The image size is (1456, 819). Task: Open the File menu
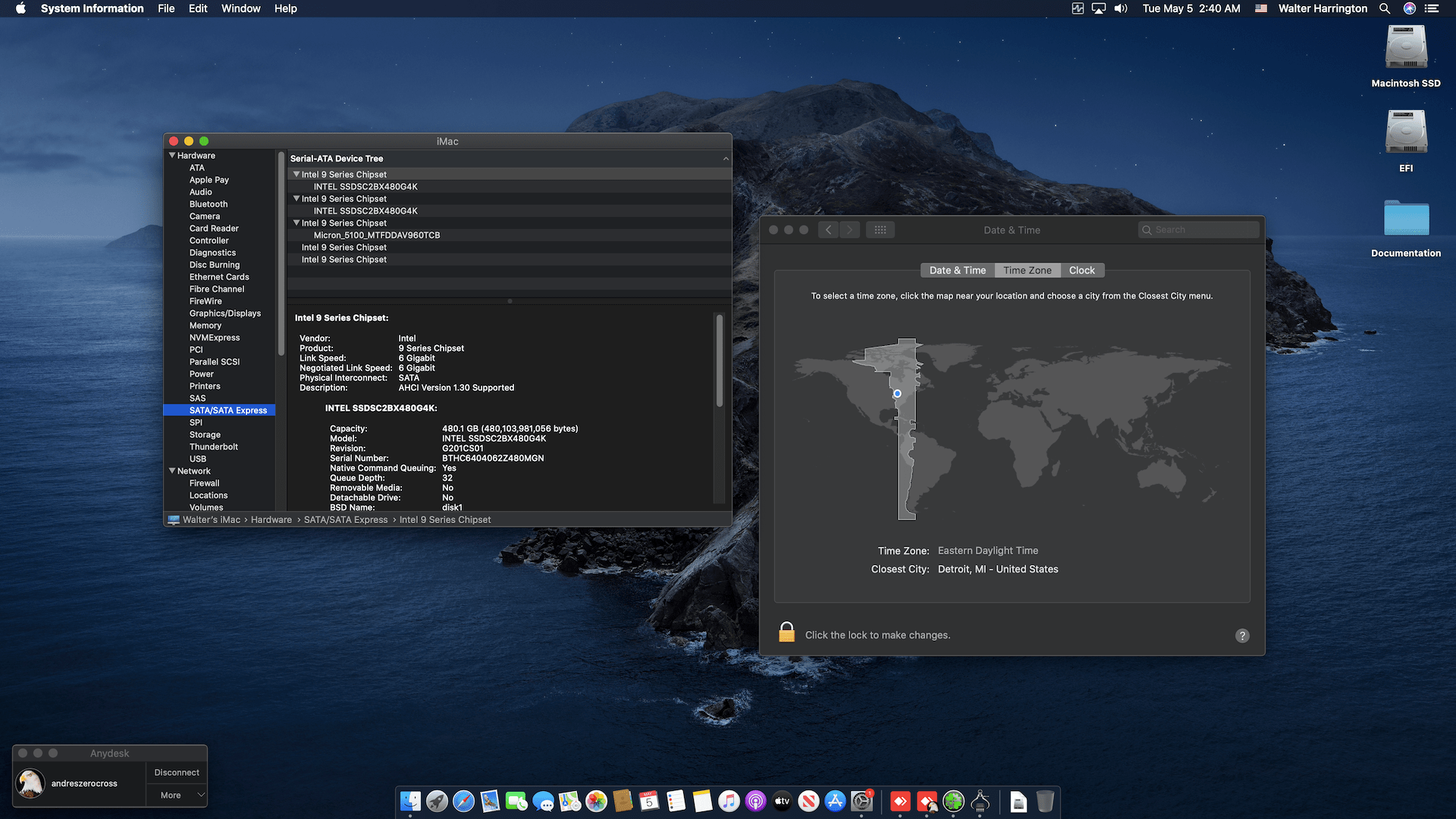[166, 8]
